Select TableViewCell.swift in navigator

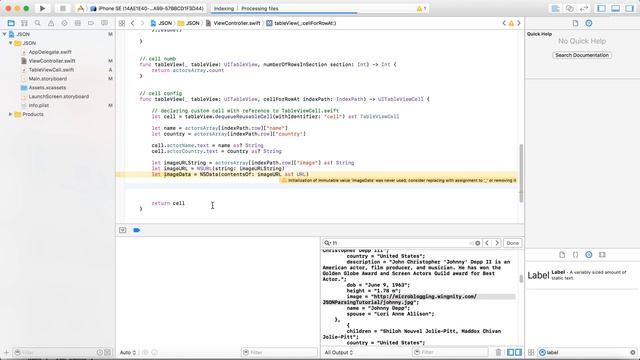pyautogui.click(x=51, y=70)
